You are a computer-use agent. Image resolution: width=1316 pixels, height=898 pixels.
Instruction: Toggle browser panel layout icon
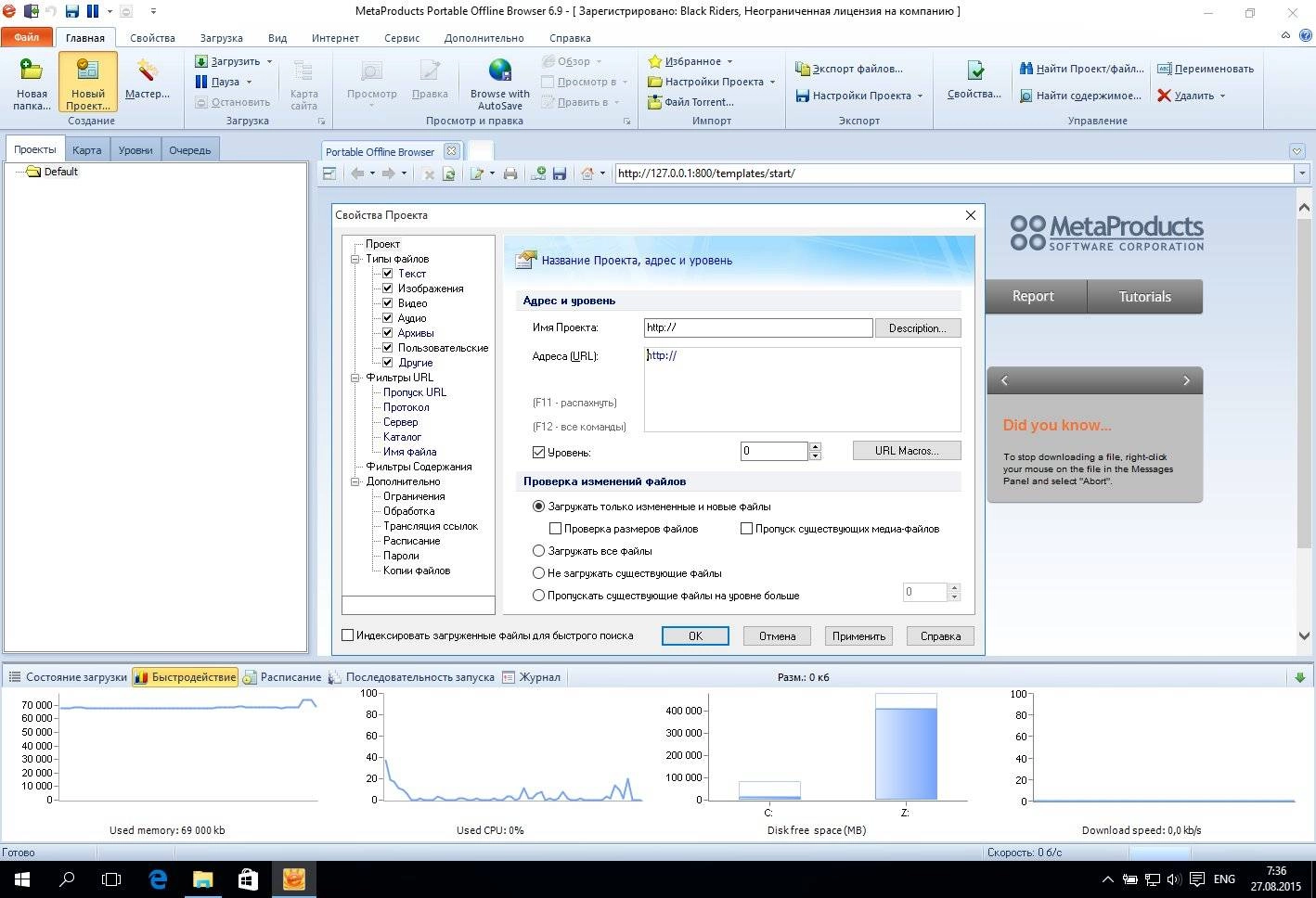pyautogui.click(x=329, y=173)
